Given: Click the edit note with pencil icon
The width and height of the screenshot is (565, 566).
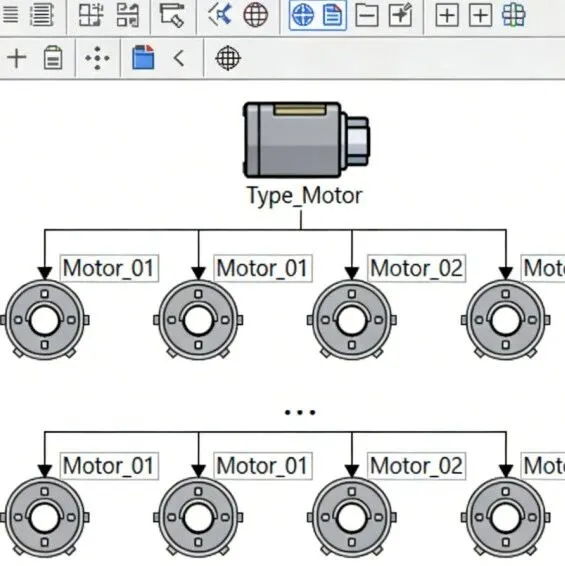Looking at the screenshot, I should tap(400, 15).
